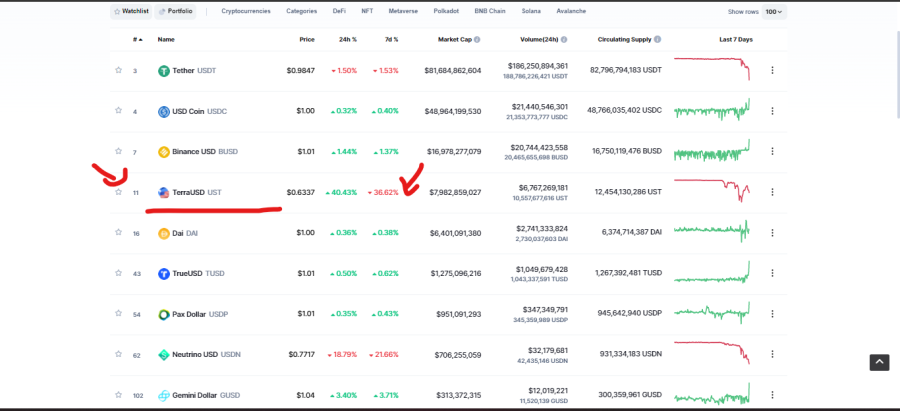Star Tether to add to watchlist
Screen dimensions: 900x411
coord(118,70)
